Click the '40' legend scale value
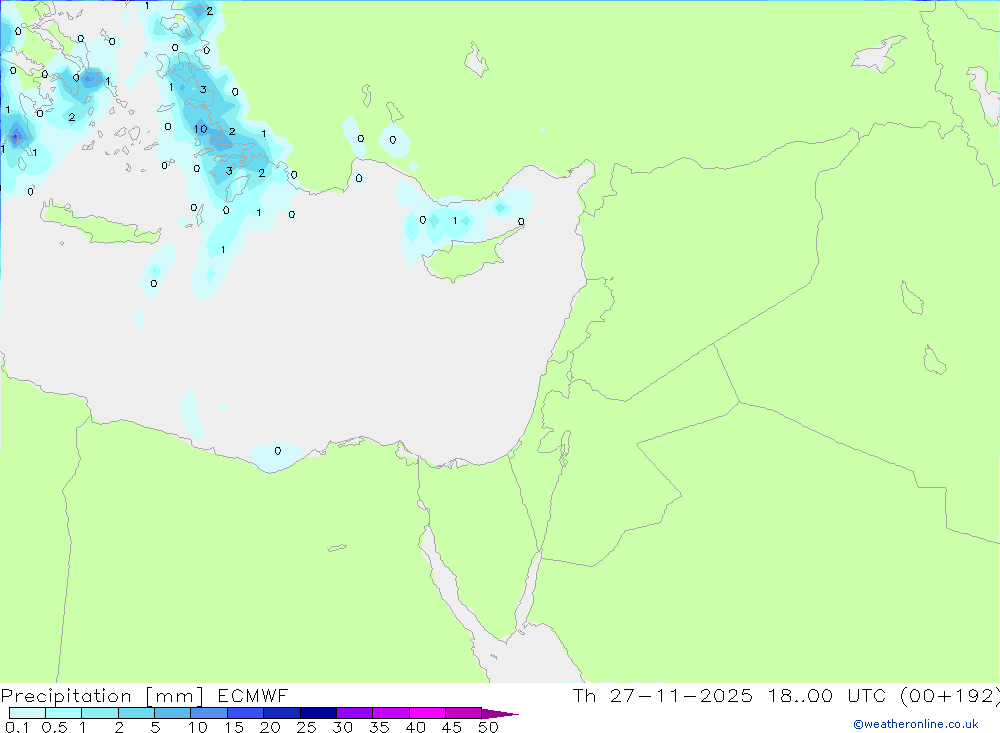This screenshot has height=733, width=1000. 415,727
